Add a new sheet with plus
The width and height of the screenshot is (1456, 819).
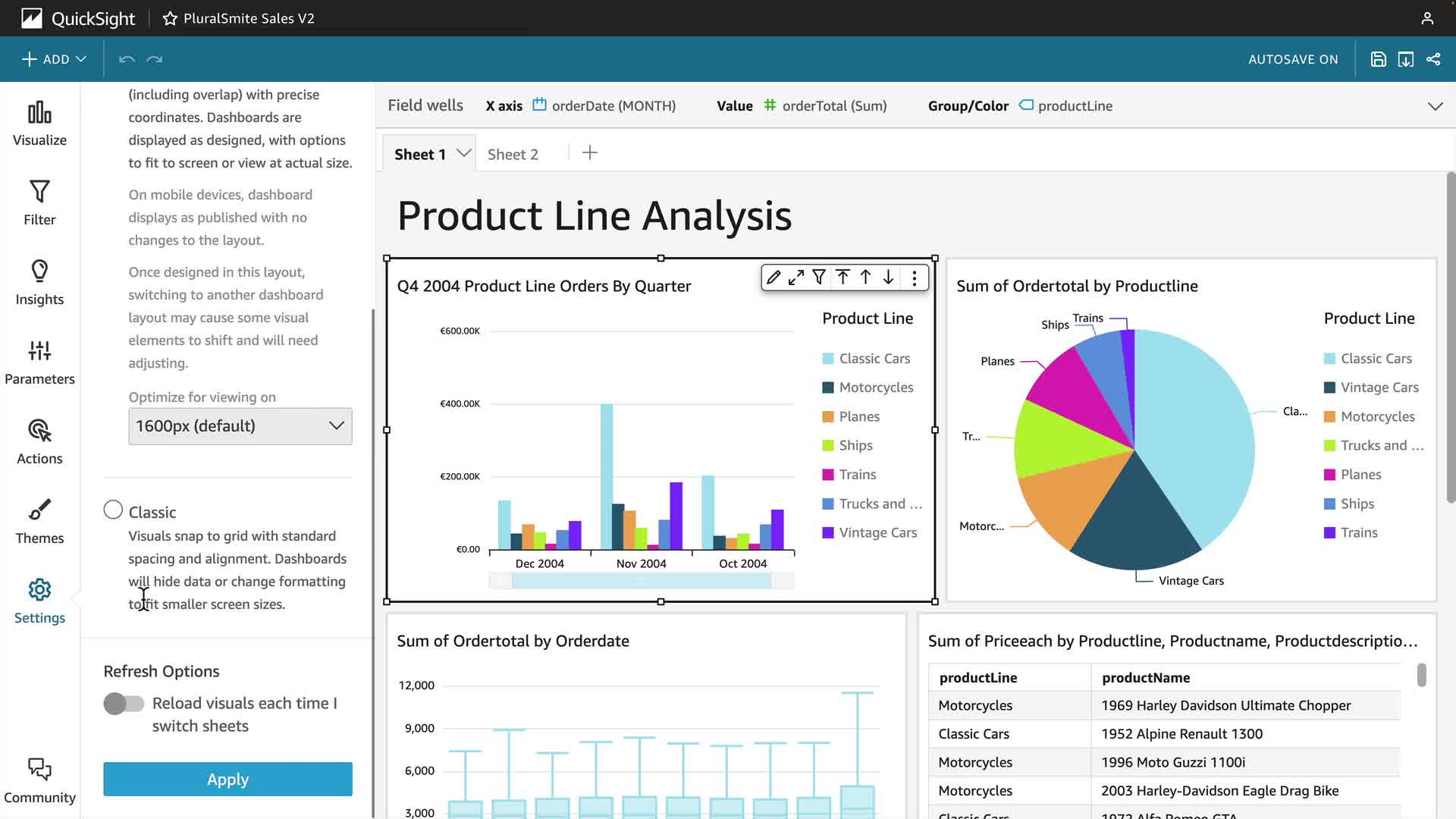pos(590,153)
